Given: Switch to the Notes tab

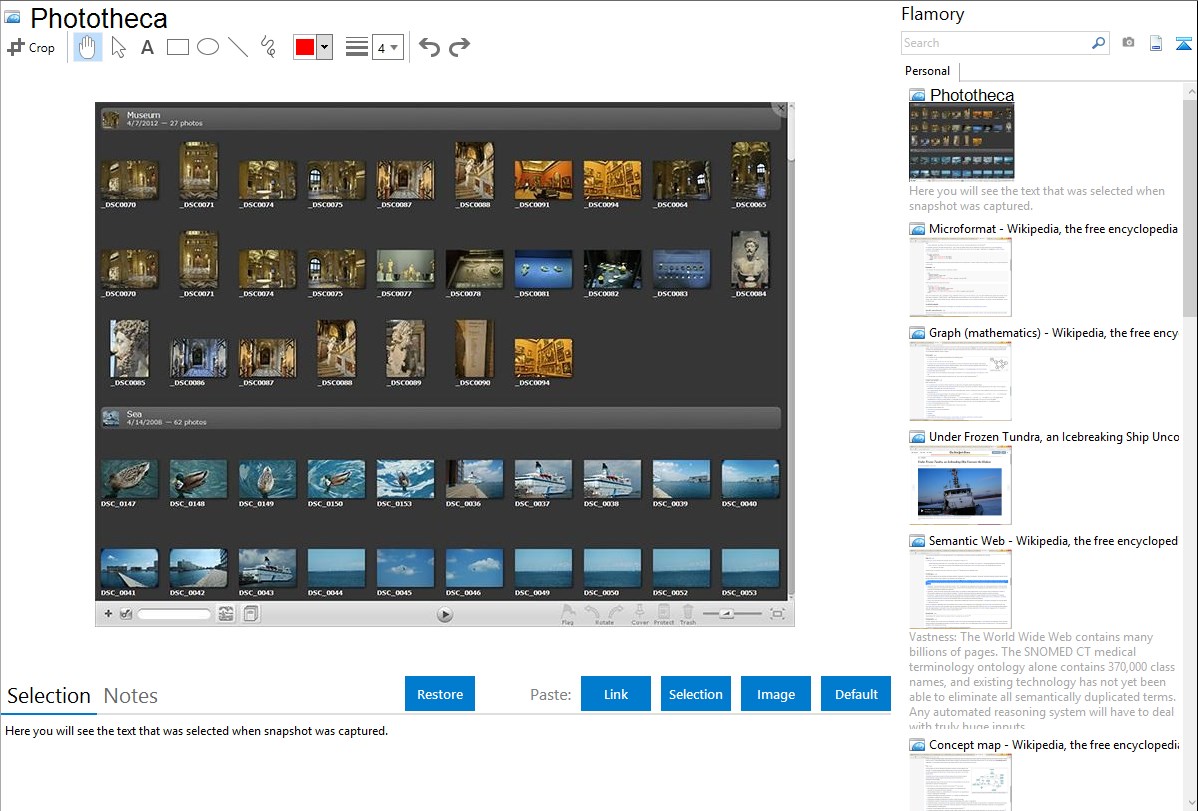Looking at the screenshot, I should point(131,696).
